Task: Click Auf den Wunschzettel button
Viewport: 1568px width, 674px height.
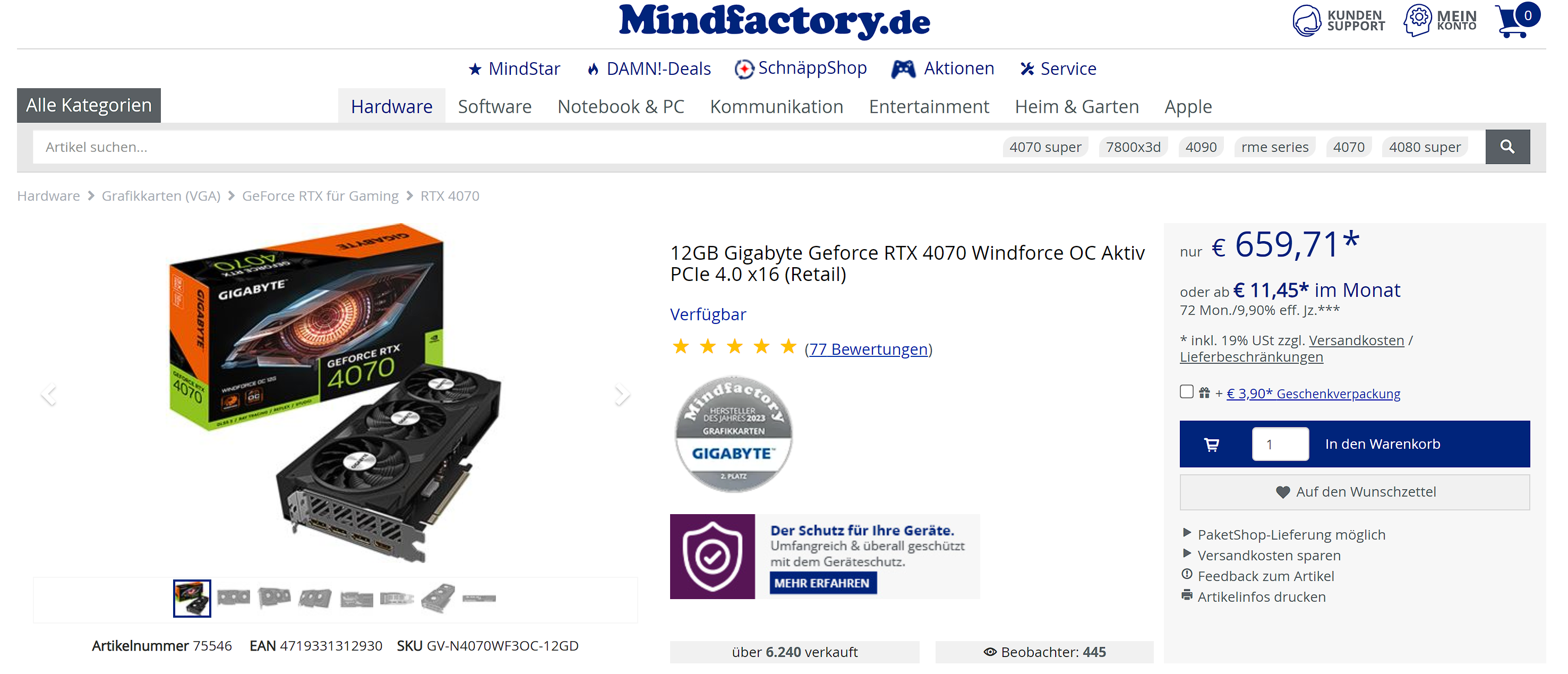Action: (1355, 492)
